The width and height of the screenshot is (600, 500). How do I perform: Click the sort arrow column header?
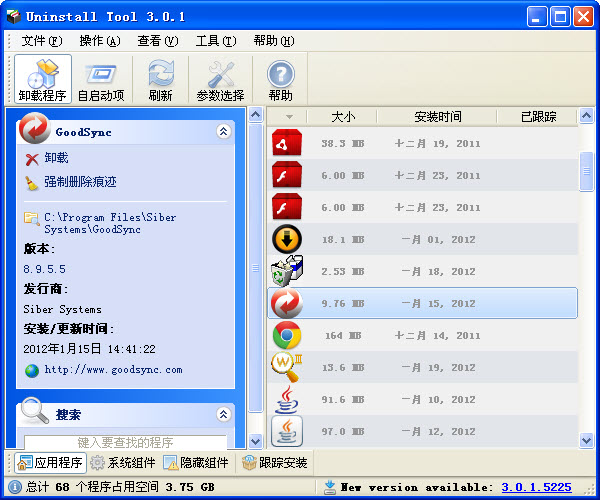pos(289,117)
